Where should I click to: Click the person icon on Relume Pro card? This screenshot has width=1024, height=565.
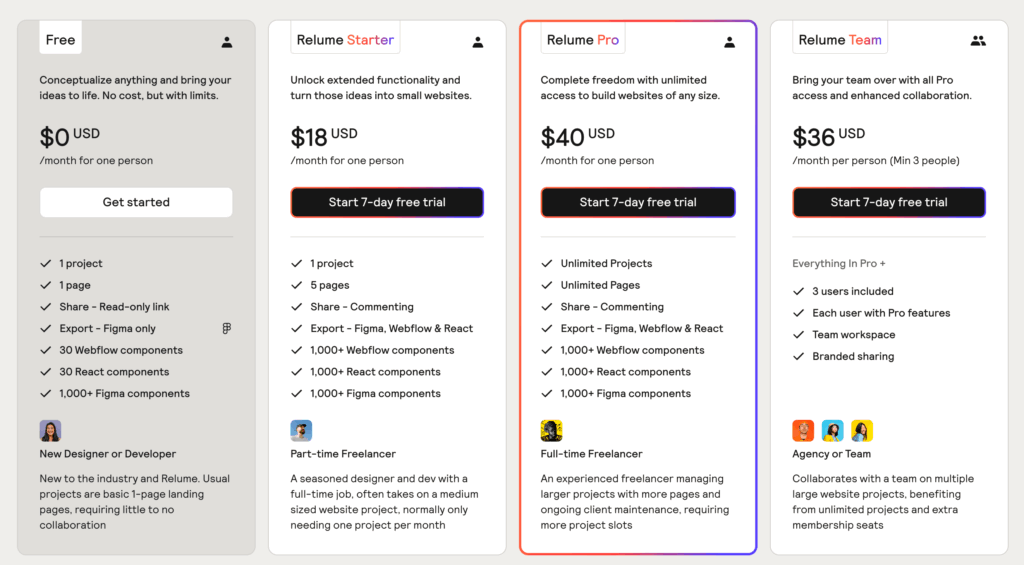(x=730, y=42)
